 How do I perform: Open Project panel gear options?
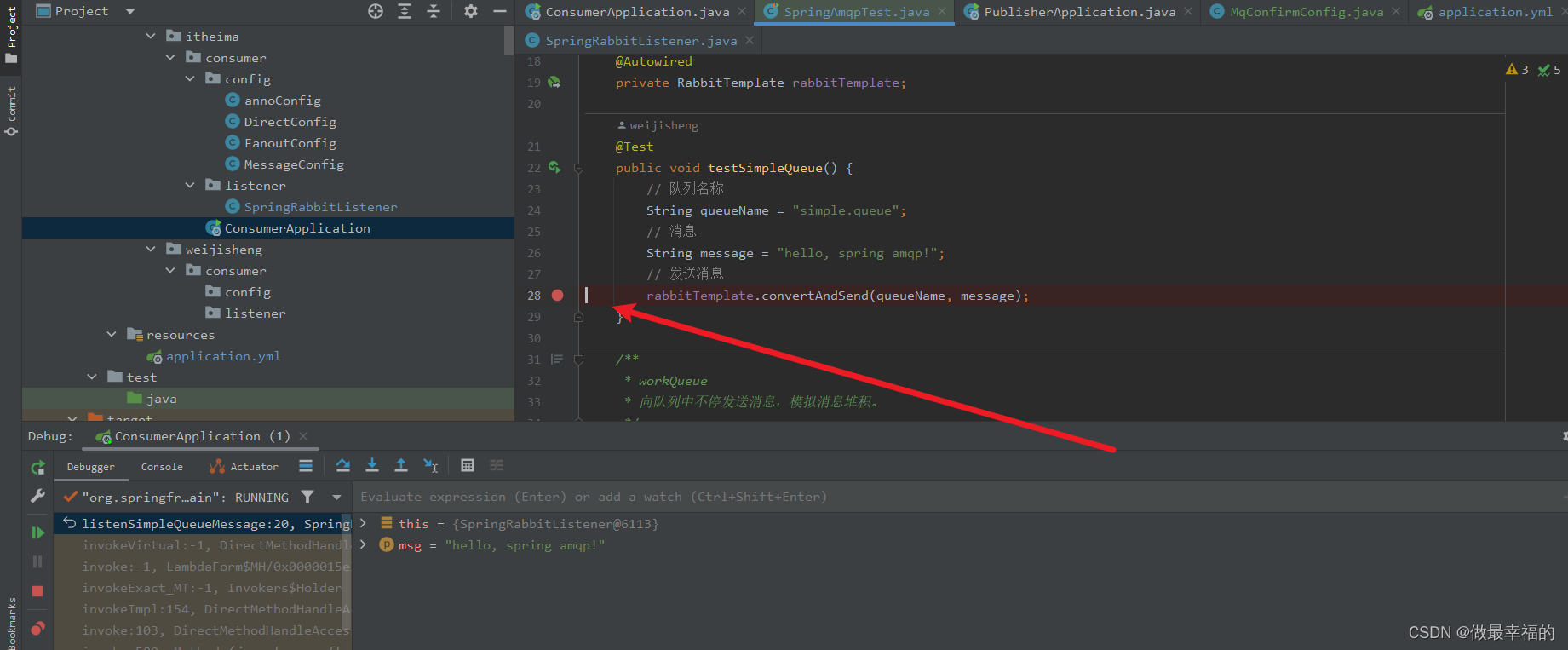point(471,11)
